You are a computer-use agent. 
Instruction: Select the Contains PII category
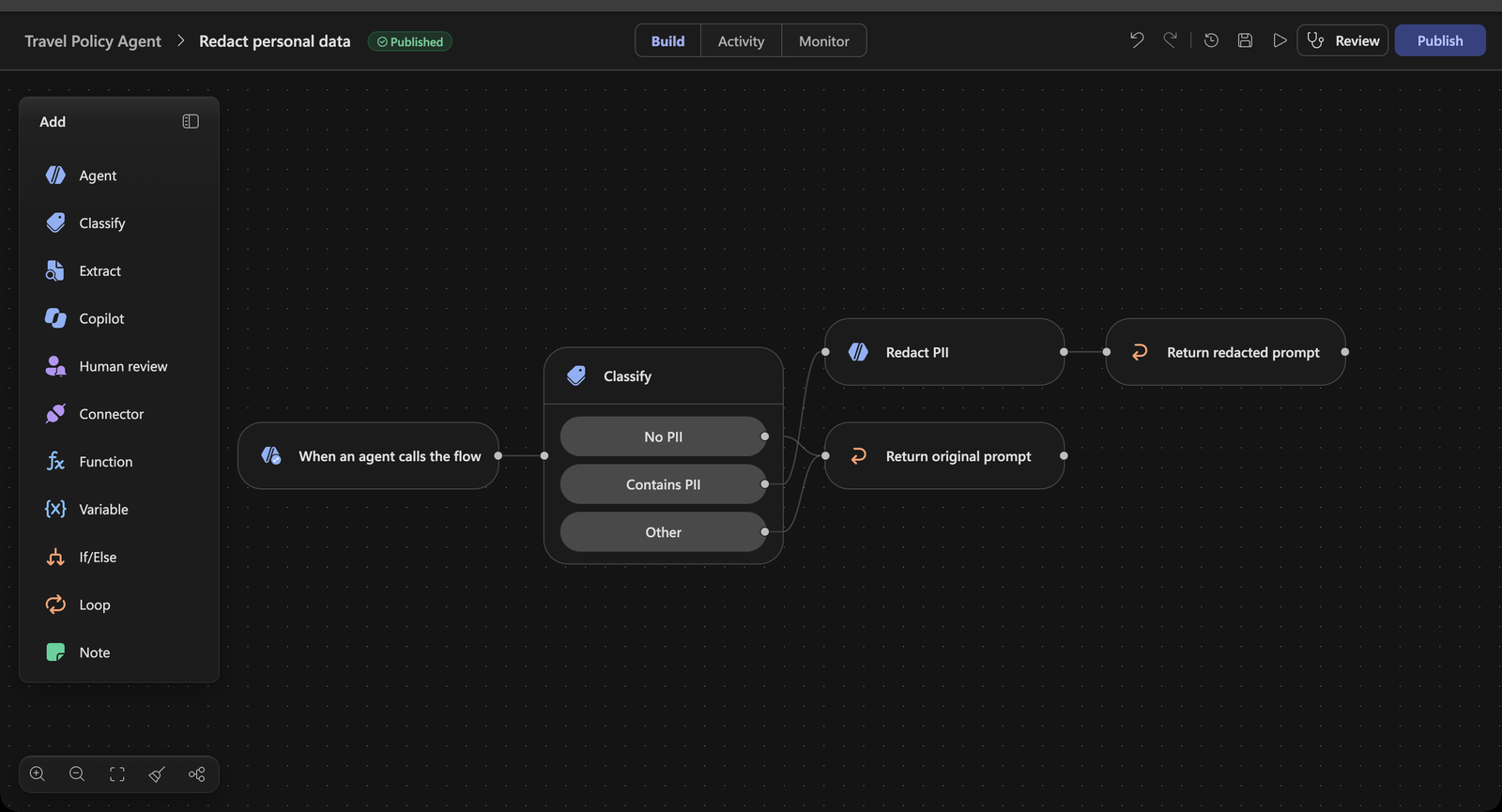point(664,484)
